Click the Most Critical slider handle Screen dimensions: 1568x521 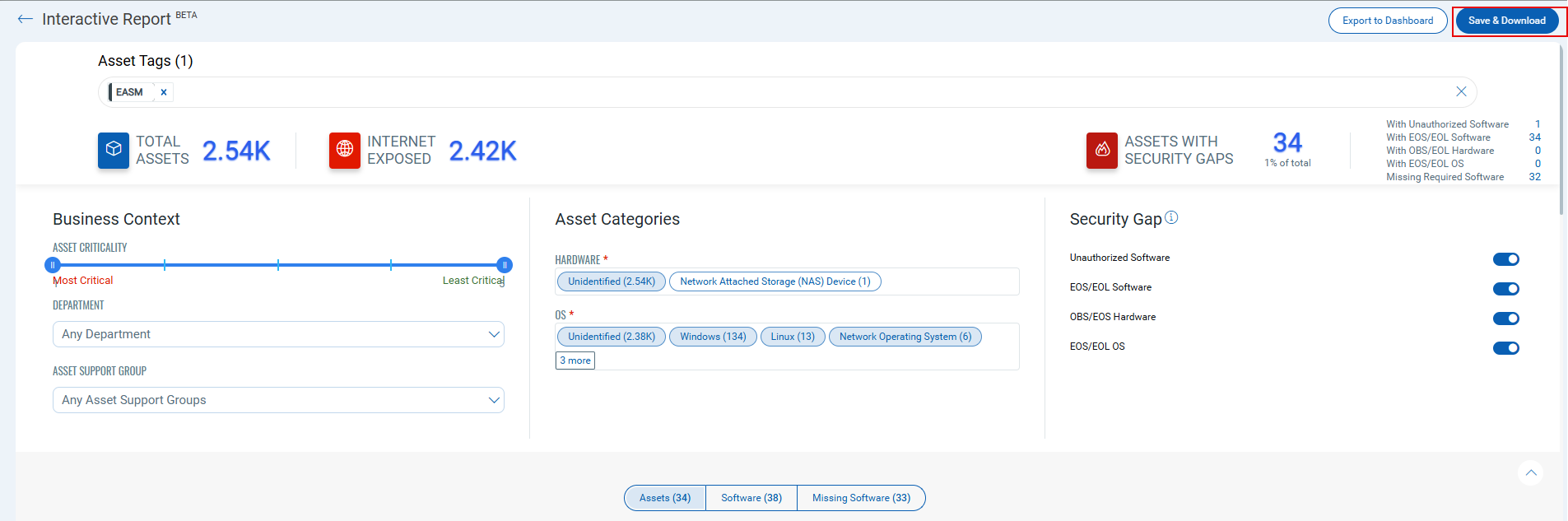(x=53, y=265)
